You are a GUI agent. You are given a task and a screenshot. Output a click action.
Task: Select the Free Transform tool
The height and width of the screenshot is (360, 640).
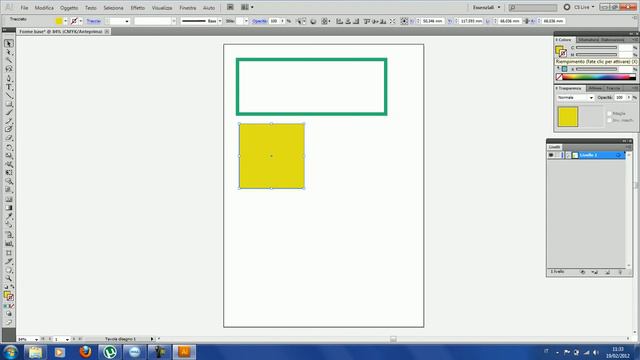coord(9,173)
